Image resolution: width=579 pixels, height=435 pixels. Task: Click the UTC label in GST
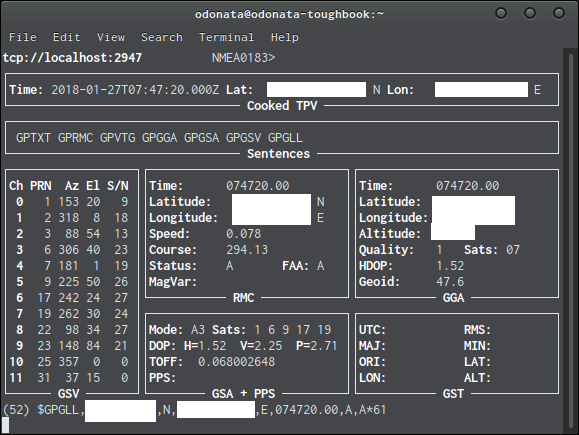pyautogui.click(x=373, y=330)
